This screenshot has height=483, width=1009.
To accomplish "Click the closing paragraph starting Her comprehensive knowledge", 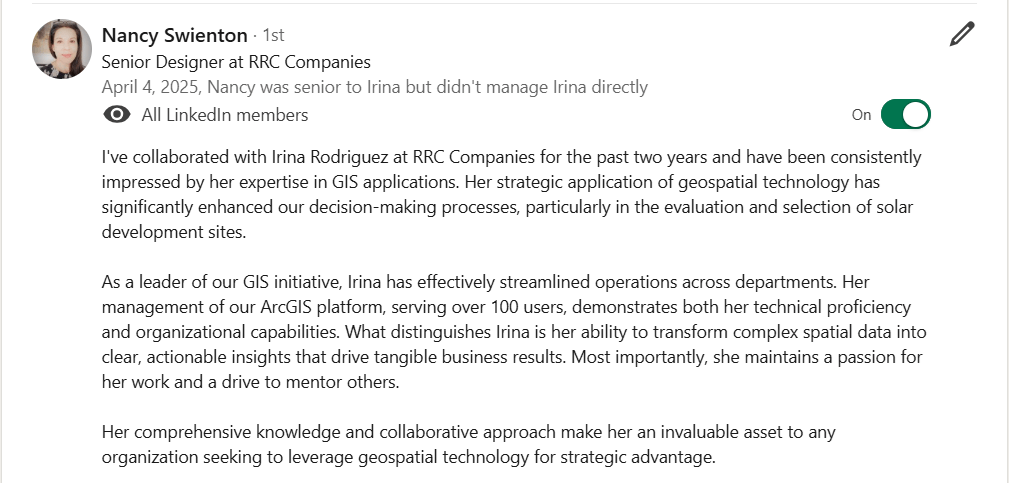I will (468, 444).
